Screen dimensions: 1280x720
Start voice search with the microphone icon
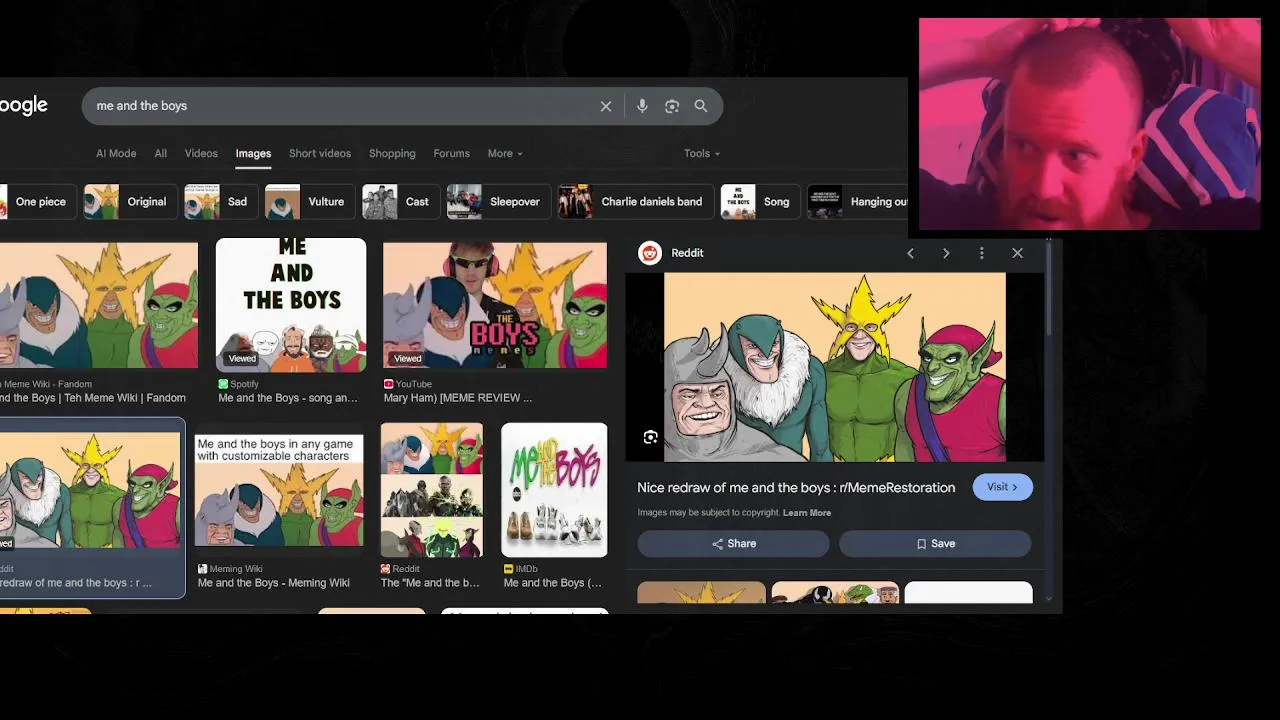click(642, 106)
